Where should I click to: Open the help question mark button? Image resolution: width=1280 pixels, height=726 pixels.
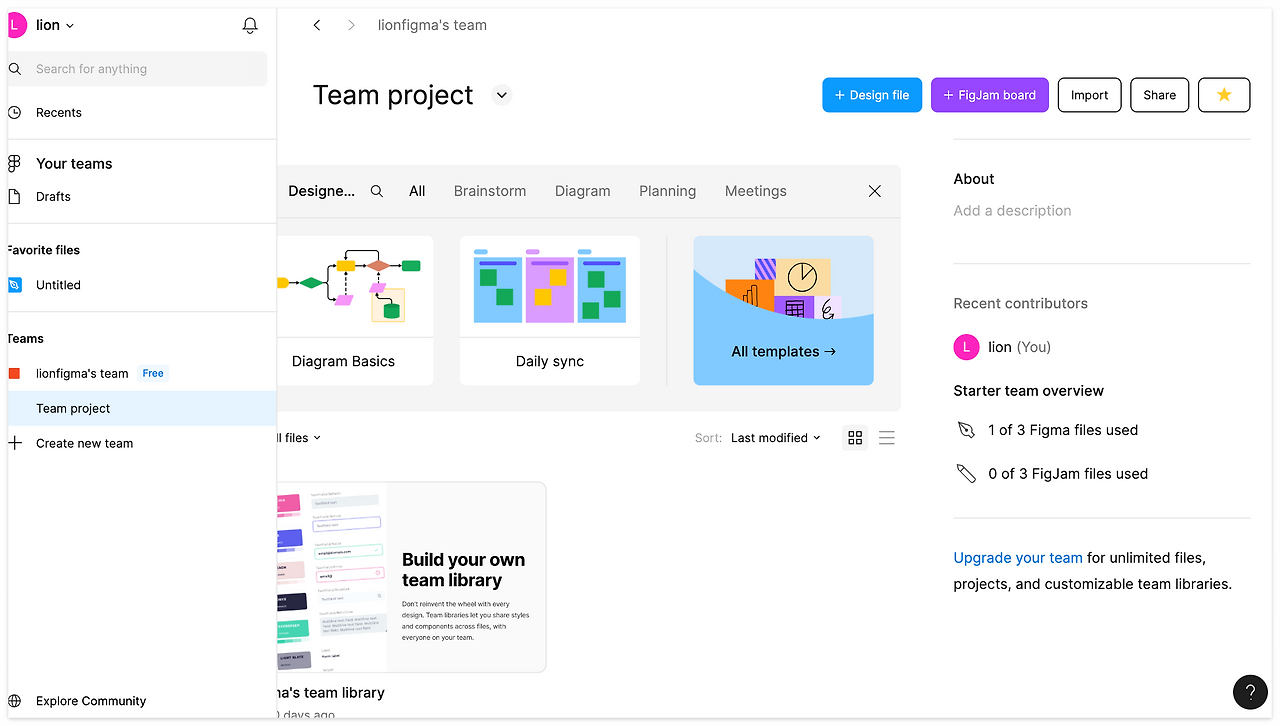pos(1250,692)
